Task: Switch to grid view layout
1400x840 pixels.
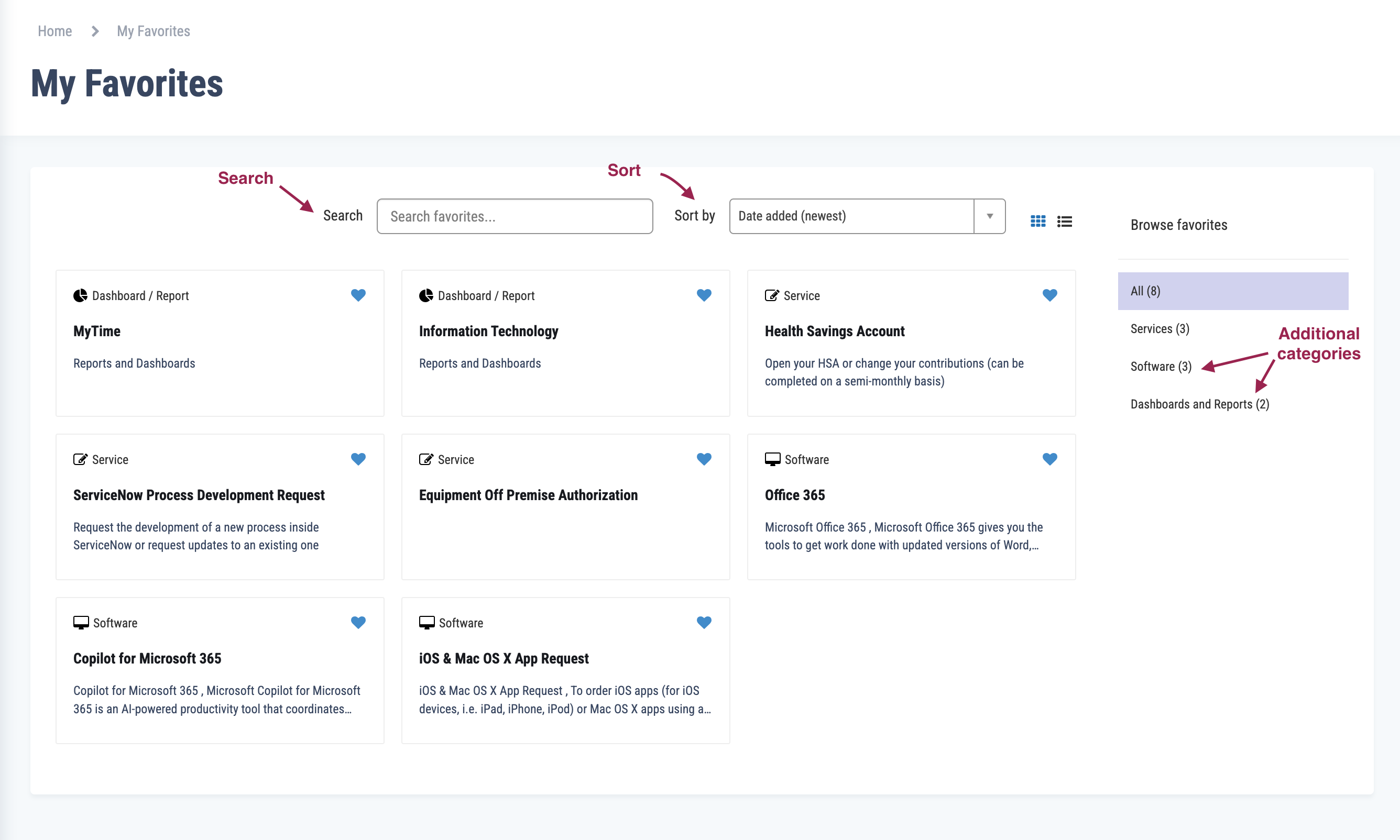Action: 1037,222
